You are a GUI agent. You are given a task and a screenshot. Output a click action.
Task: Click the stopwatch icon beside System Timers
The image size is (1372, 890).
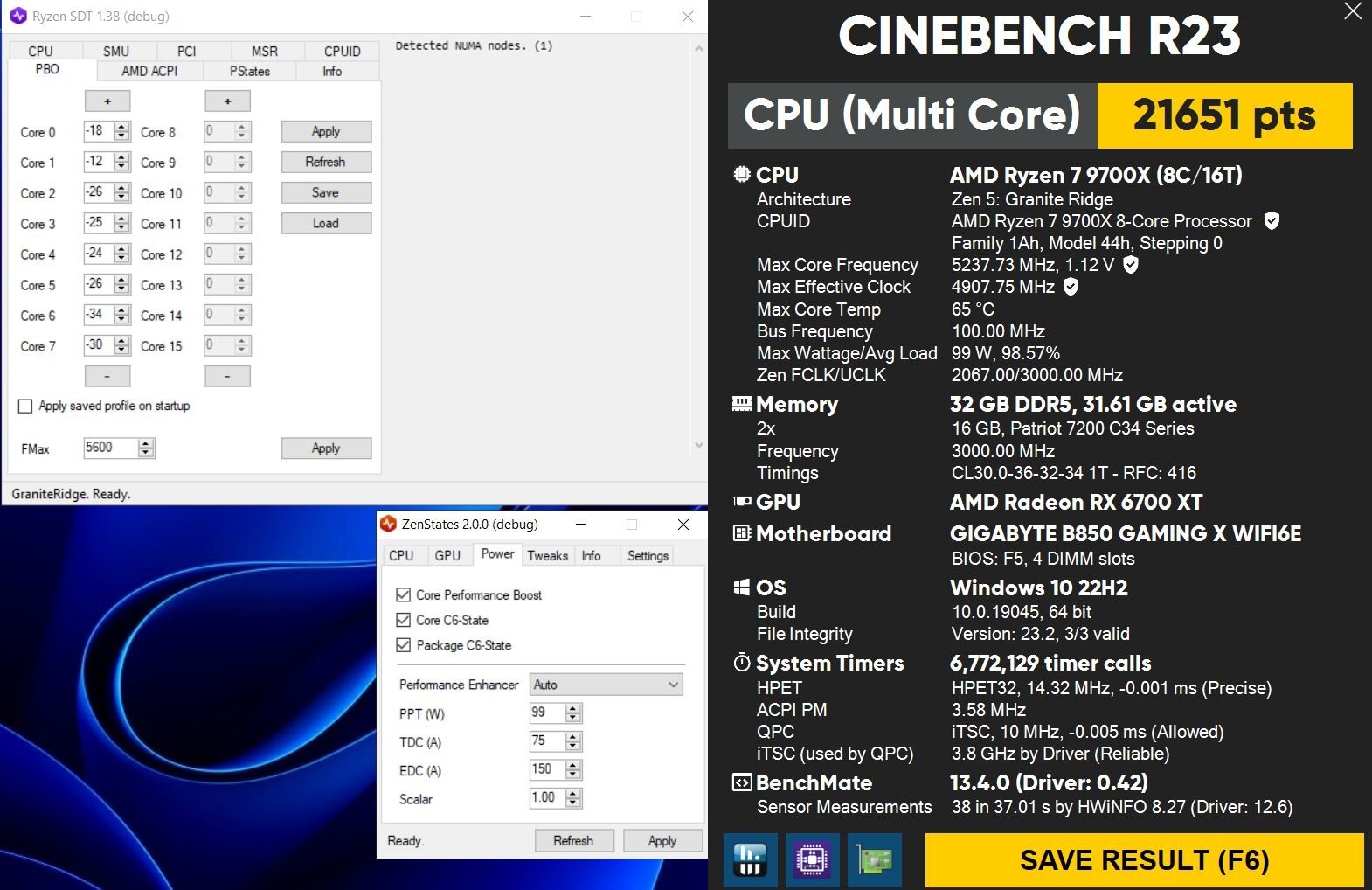(x=741, y=663)
